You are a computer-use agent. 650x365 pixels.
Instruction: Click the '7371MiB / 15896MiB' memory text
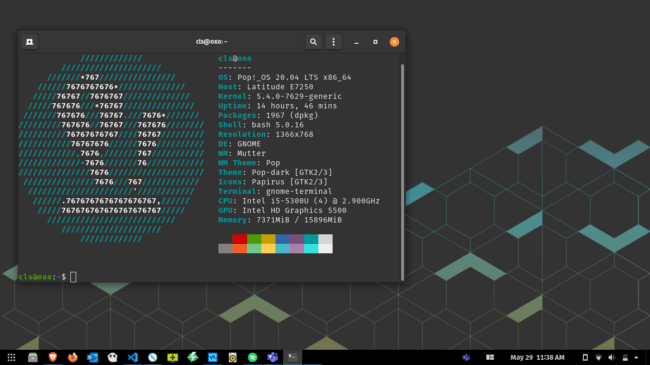(x=299, y=220)
